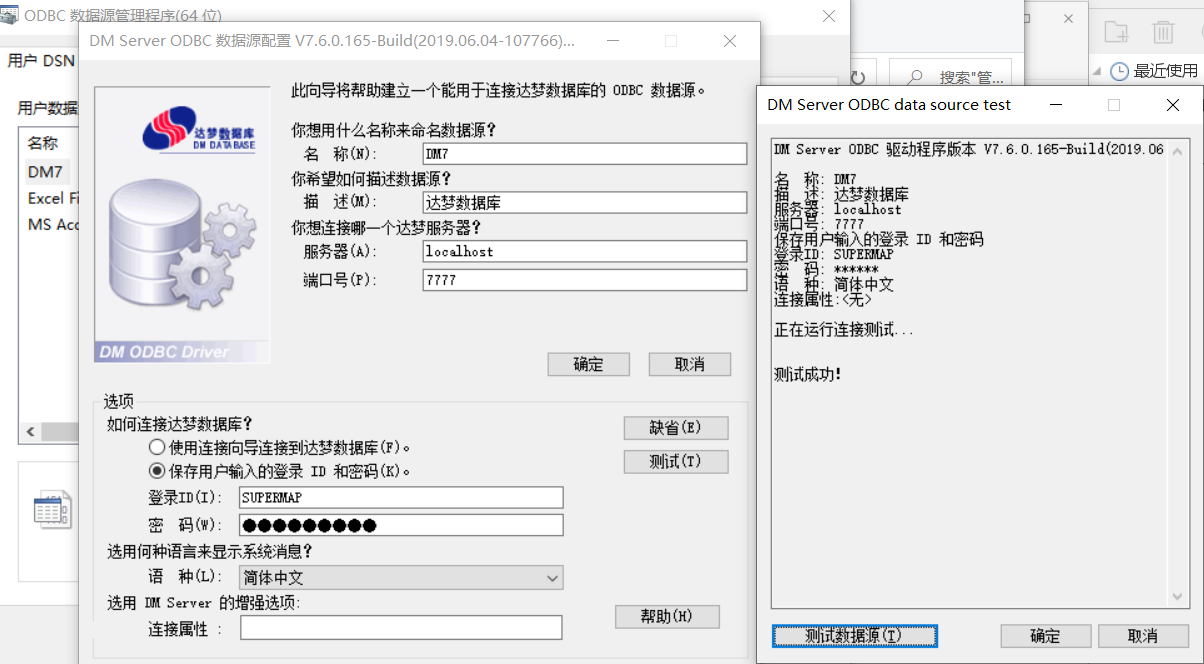This screenshot has height=664, width=1204.
Task: Click the 名称(N) field containing DM7
Action: point(584,154)
